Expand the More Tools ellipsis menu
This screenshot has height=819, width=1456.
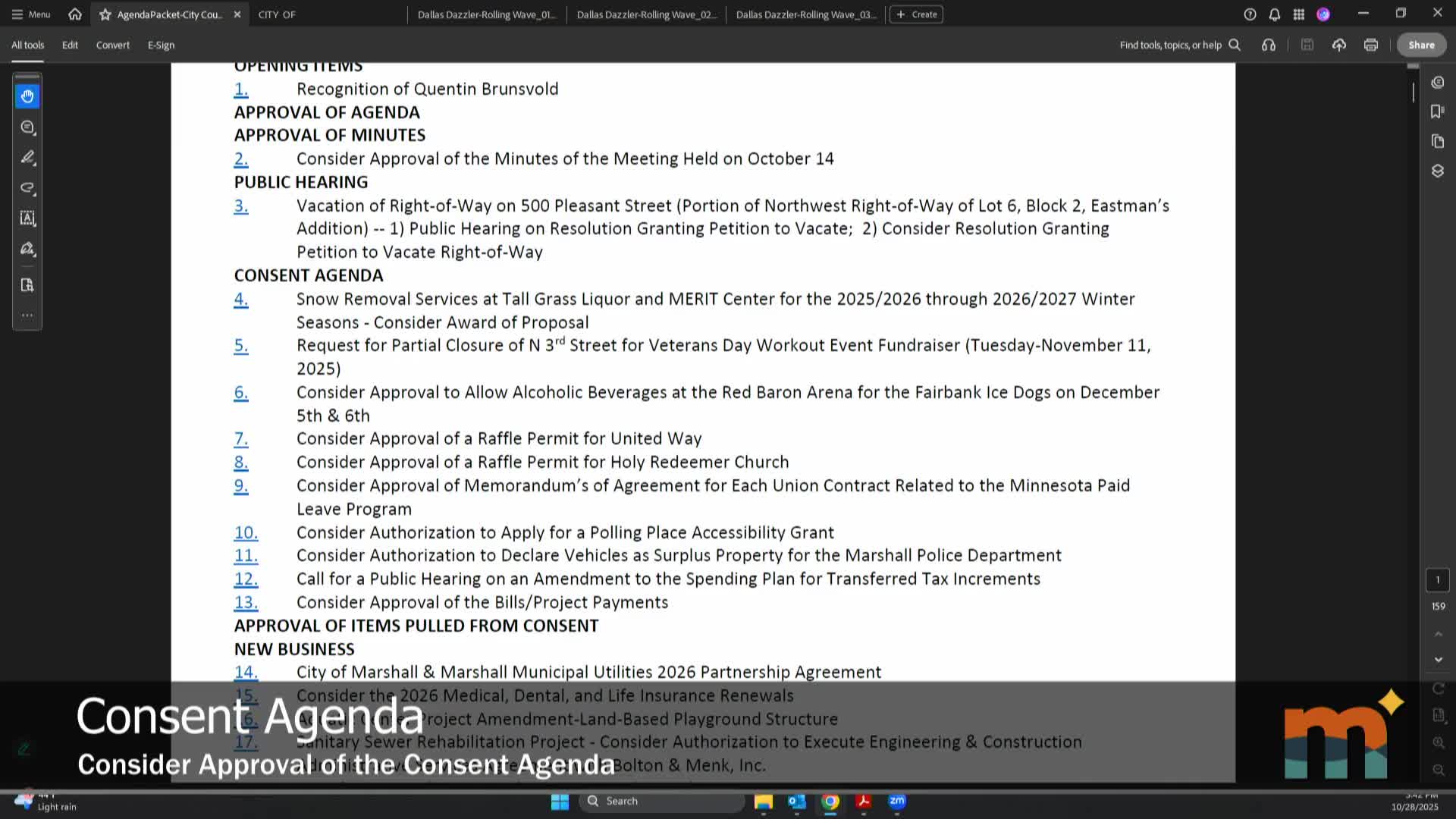27,315
